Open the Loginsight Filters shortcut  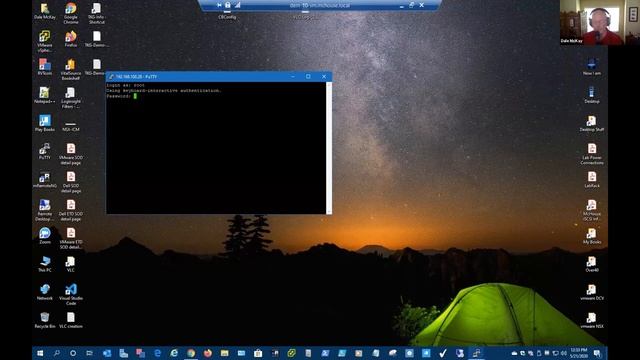pyautogui.click(x=71, y=98)
